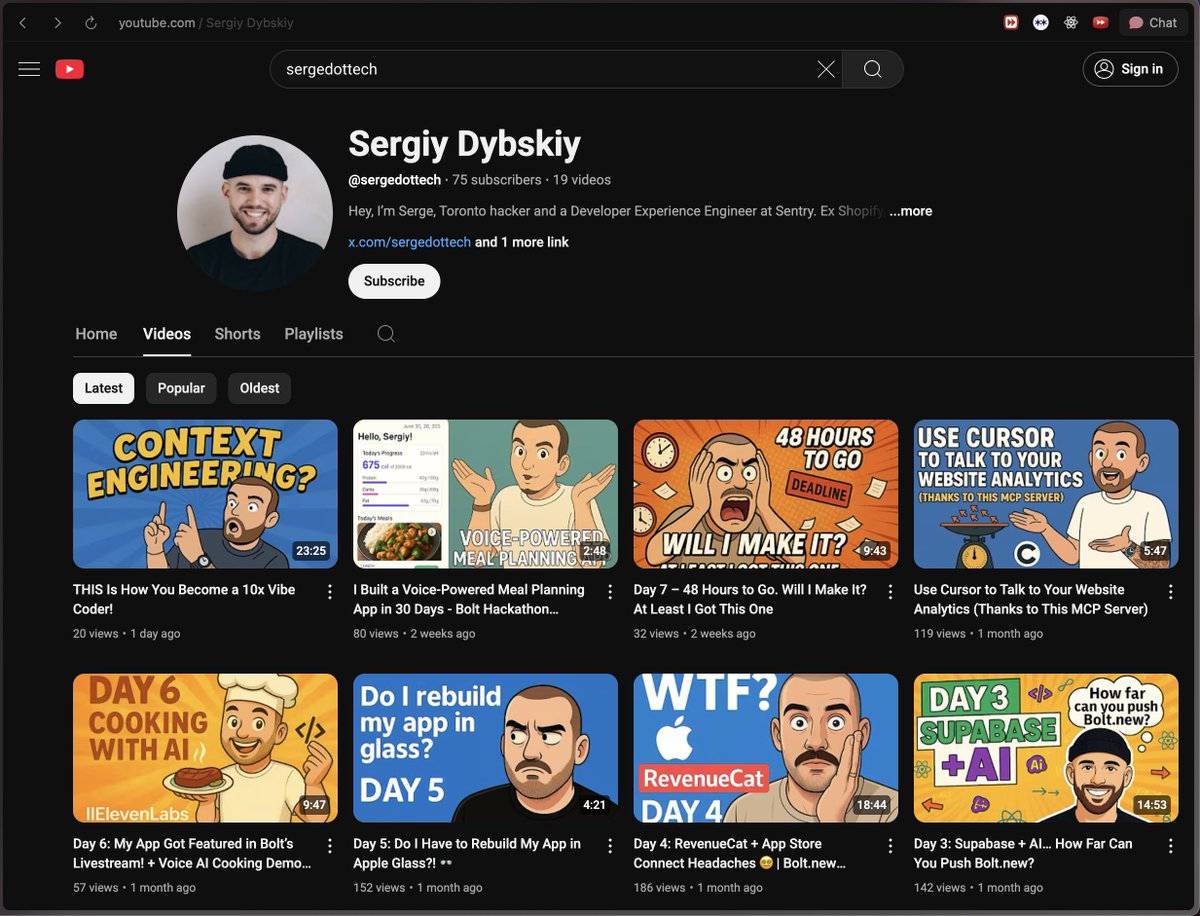Viewport: 1200px width, 916px height.
Task: Play the Day 3 Supabase + AI thumbnail
Action: click(1046, 748)
